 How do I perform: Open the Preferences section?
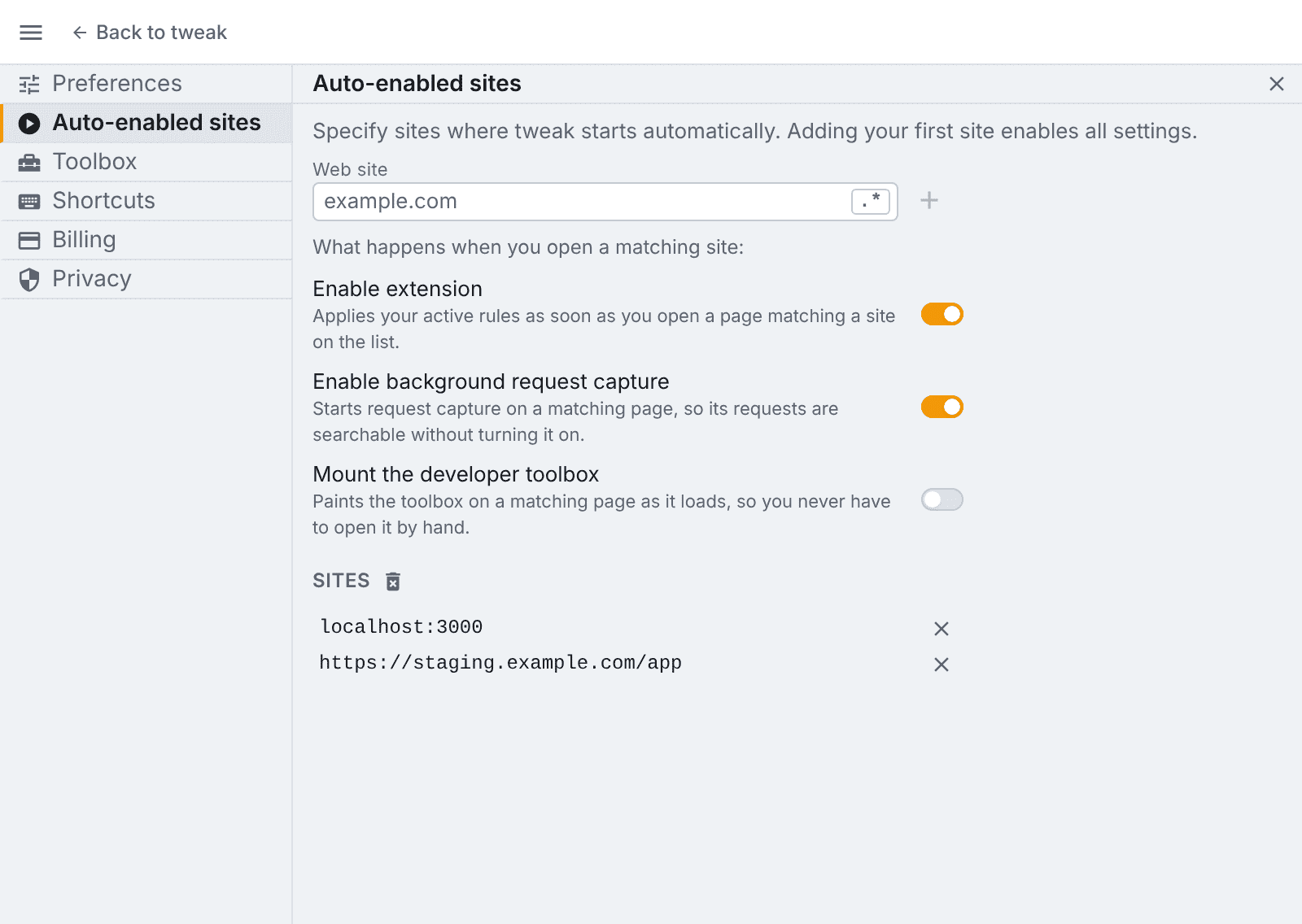pos(146,84)
